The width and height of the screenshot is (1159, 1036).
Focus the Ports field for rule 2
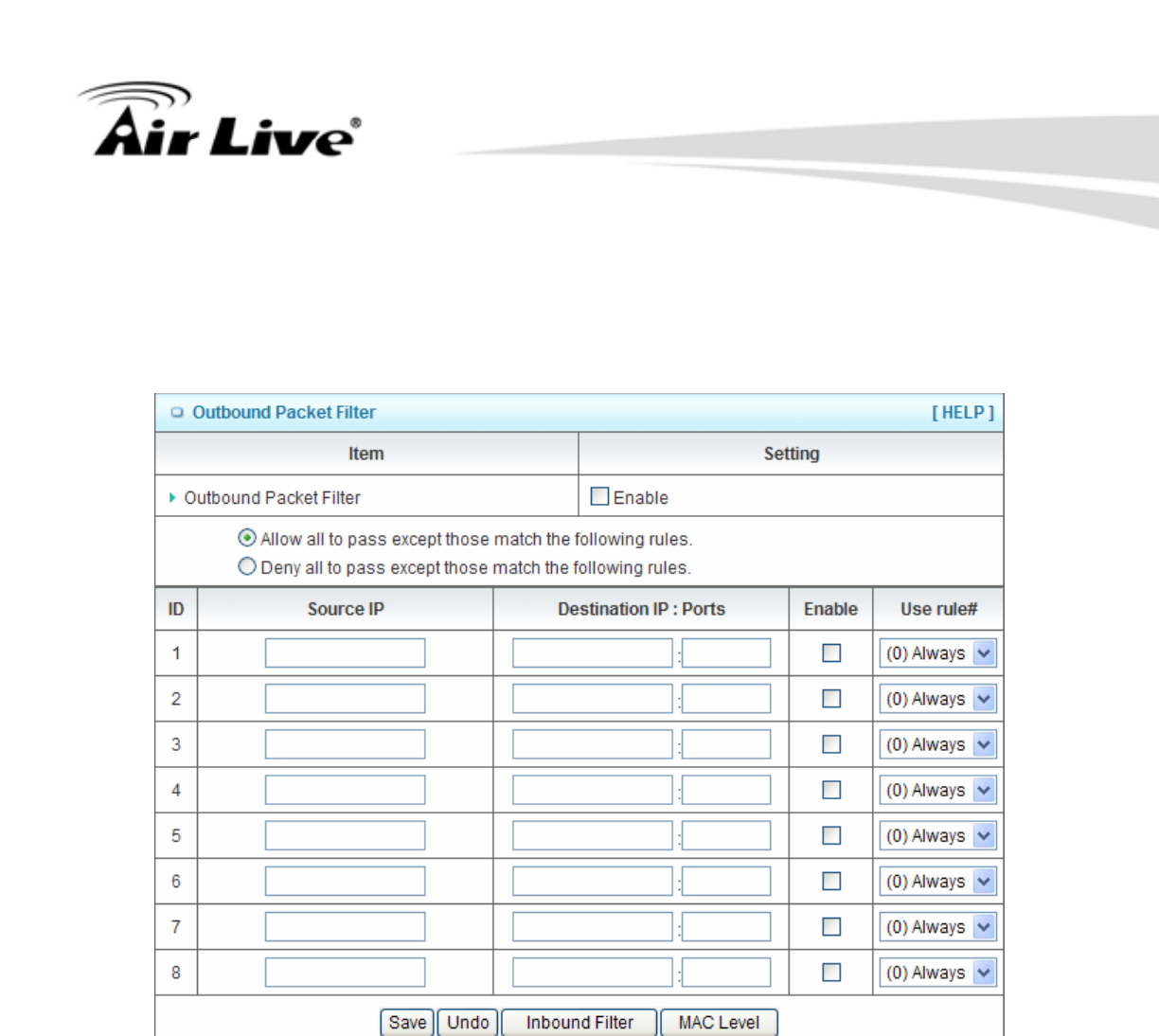[x=726, y=698]
